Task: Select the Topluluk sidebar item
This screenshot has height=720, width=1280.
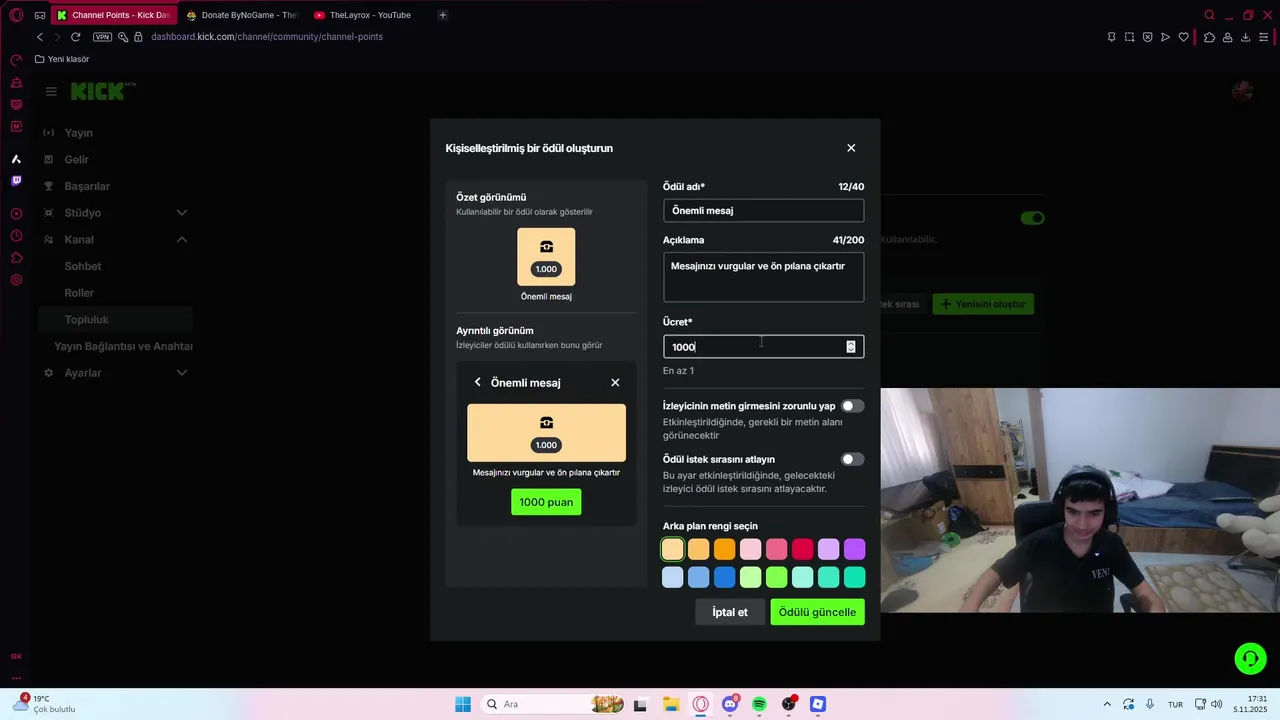Action: [x=115, y=320]
